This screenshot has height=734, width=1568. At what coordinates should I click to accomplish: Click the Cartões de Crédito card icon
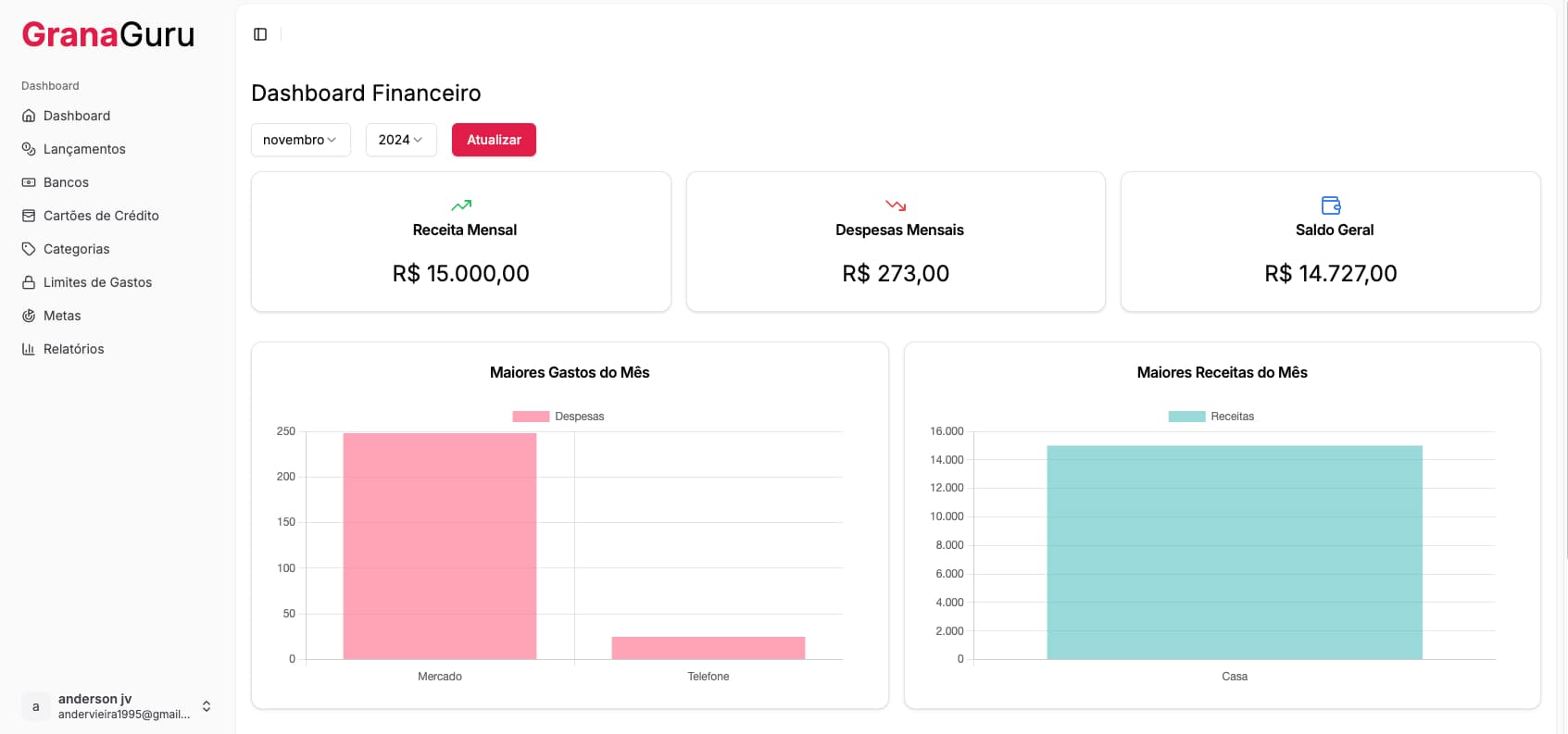coord(29,216)
